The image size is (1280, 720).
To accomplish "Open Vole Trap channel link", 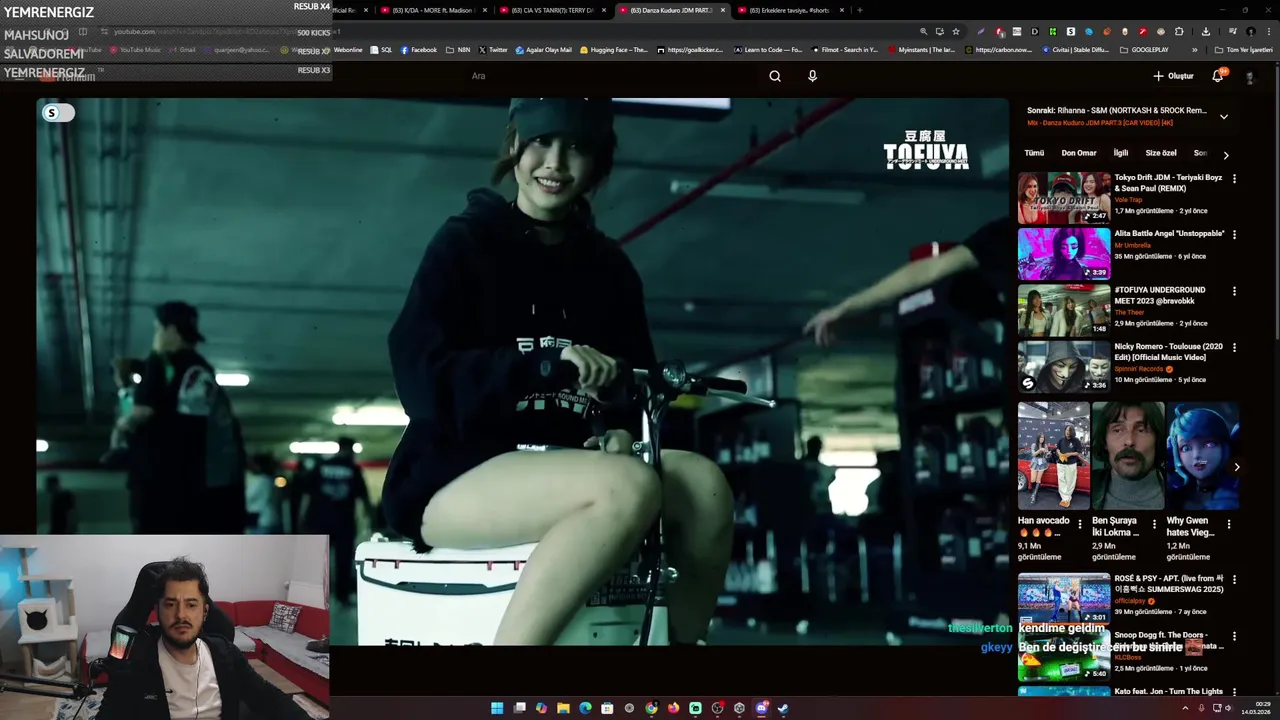I will coord(1128,200).
